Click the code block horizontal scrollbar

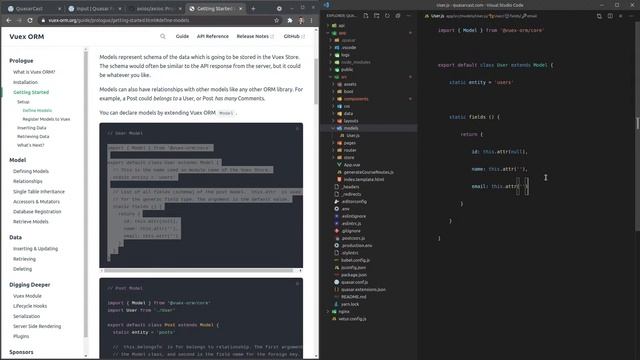[x=198, y=270]
